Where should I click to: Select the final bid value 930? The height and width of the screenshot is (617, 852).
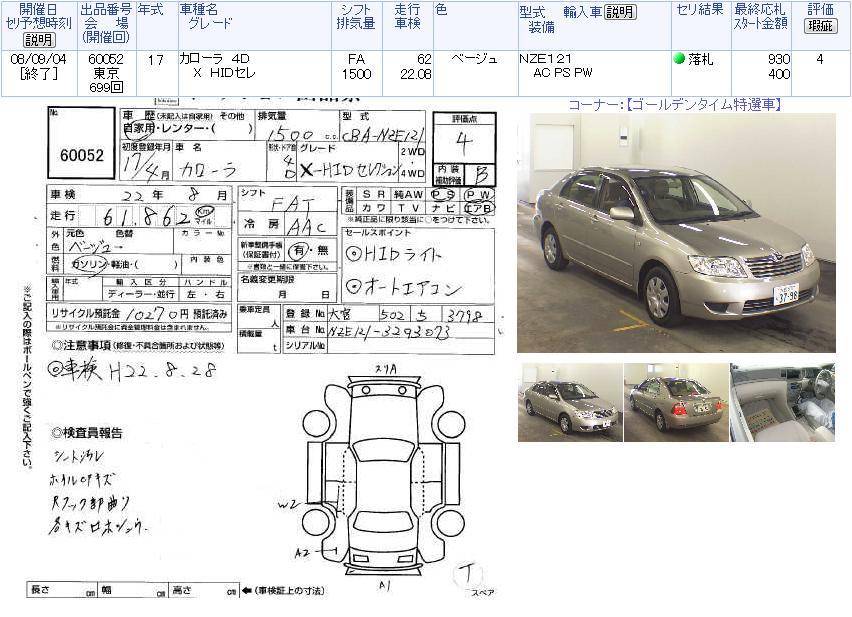click(779, 59)
